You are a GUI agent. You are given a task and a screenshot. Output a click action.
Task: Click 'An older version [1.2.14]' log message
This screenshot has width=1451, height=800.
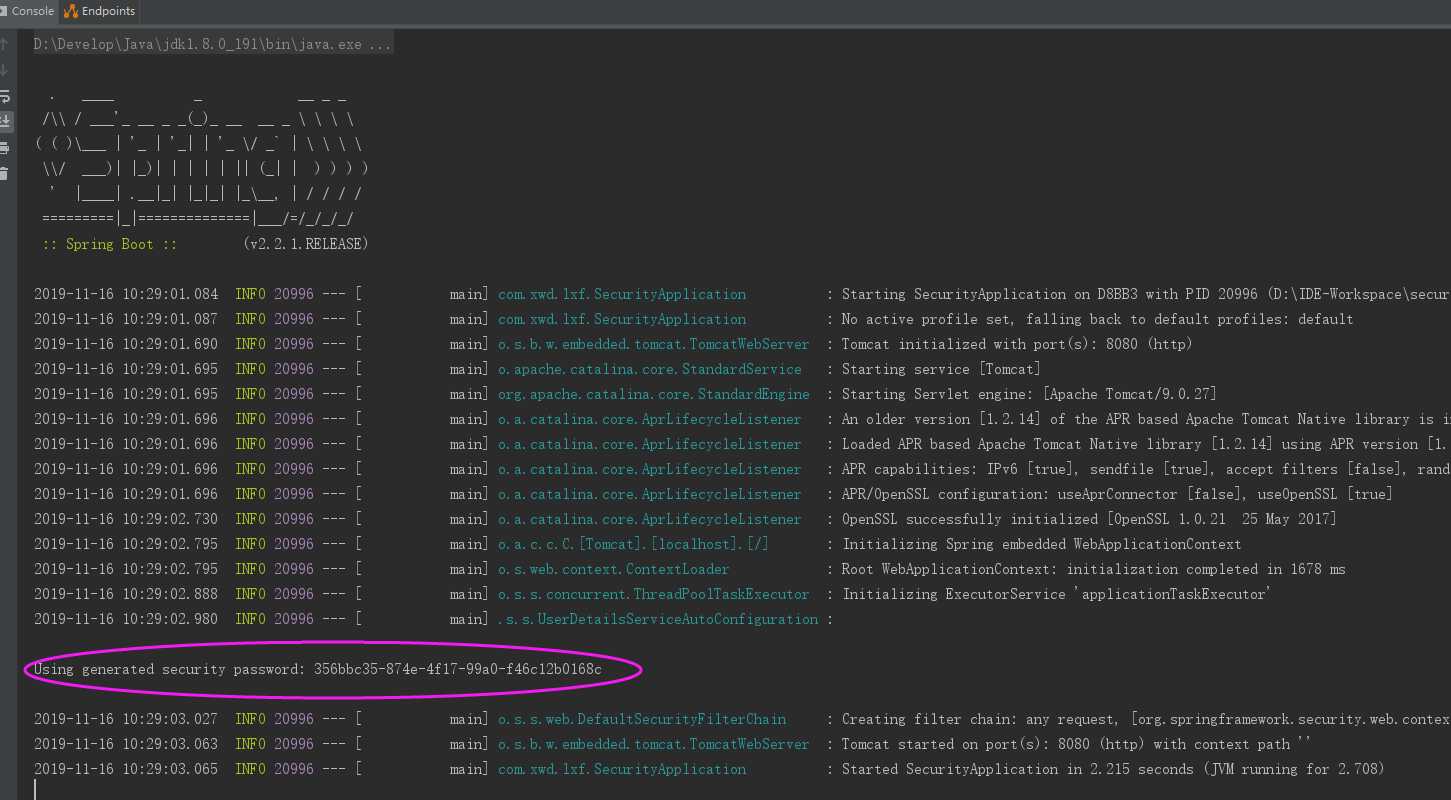tap(1145, 419)
